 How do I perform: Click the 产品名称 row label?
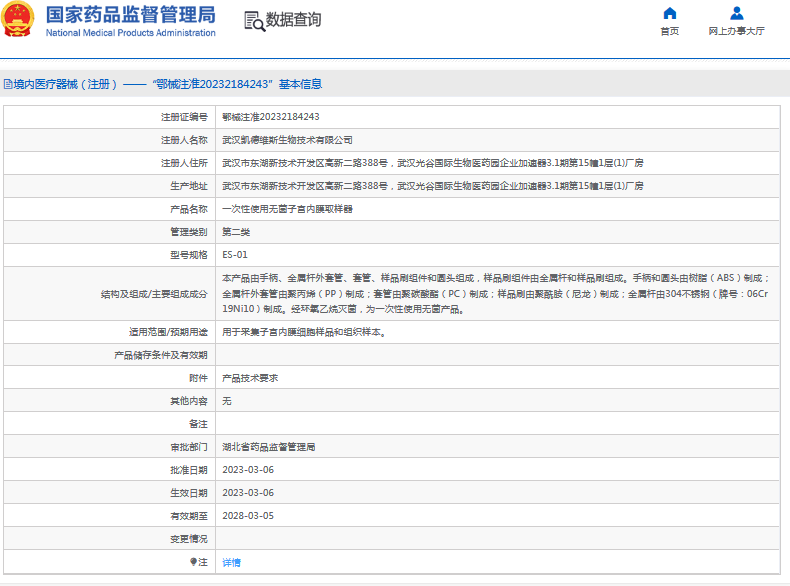tap(188, 209)
